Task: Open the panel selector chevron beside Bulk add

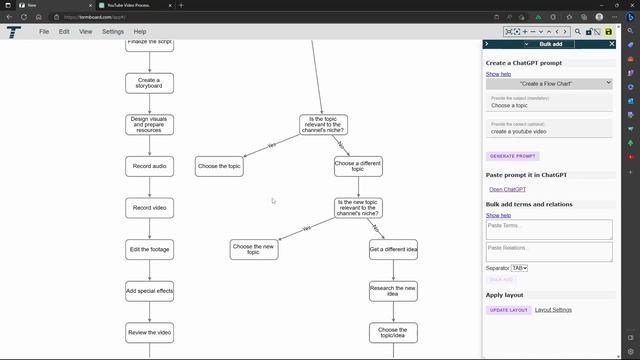Action: (526, 44)
